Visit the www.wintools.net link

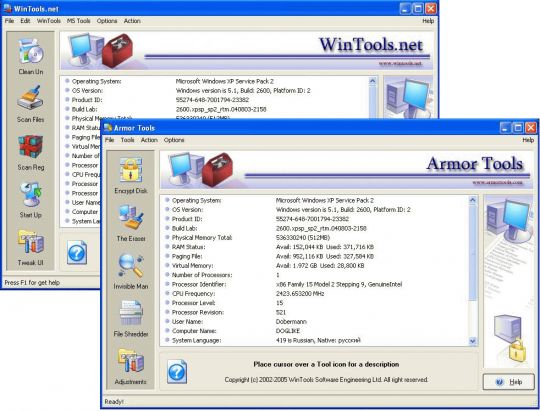pos(400,63)
